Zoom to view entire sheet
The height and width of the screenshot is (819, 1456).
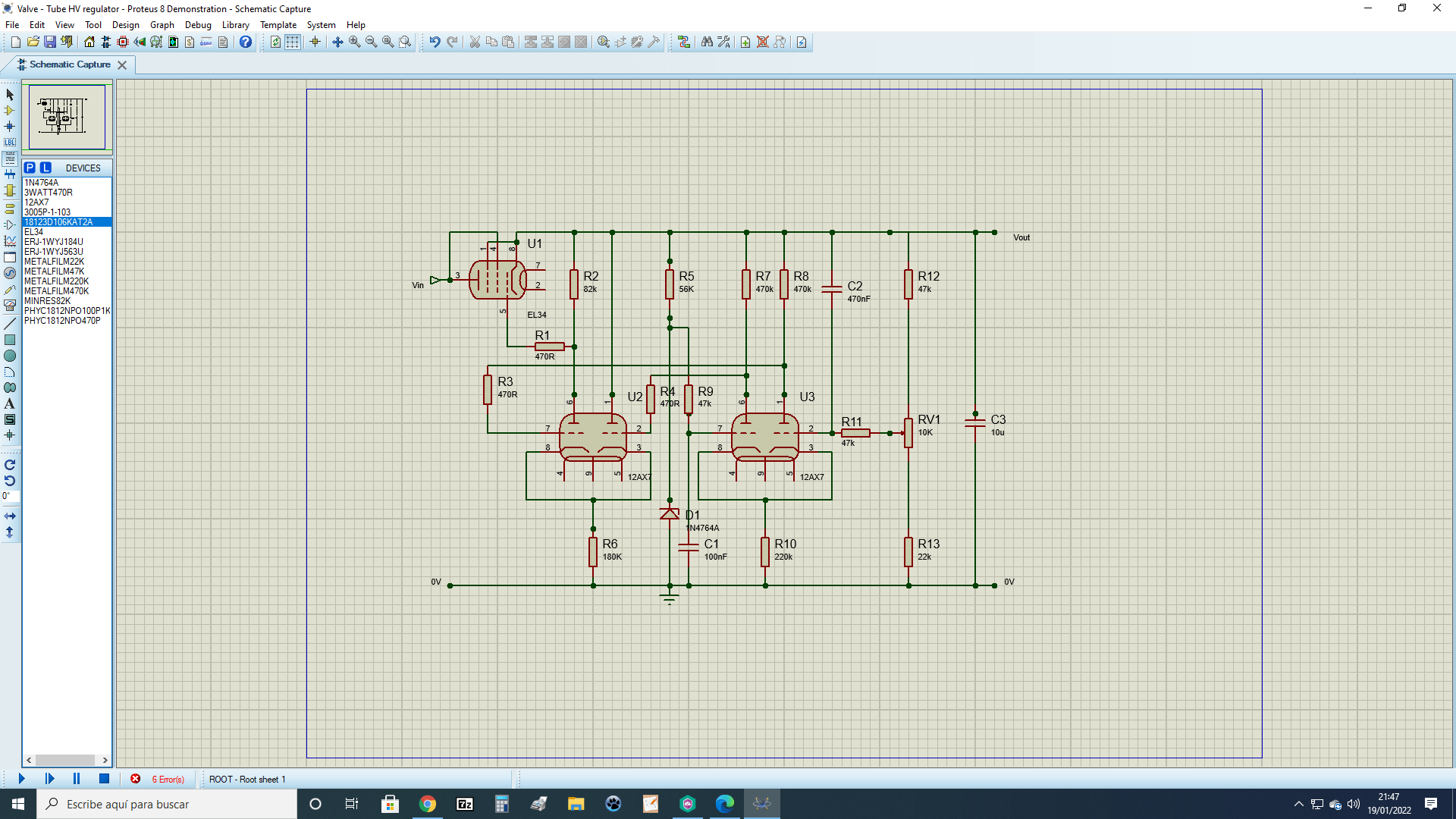click(x=388, y=42)
